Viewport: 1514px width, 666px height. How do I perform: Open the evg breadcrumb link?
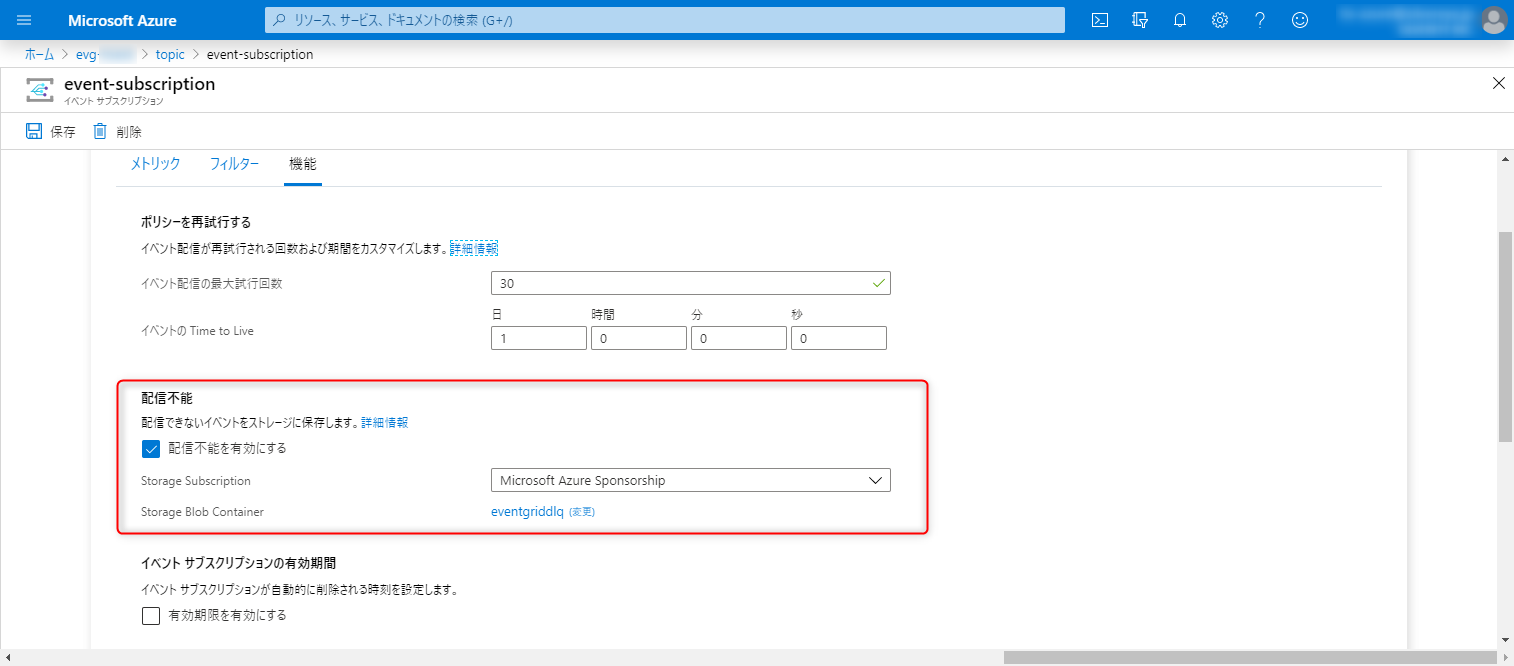[105, 54]
